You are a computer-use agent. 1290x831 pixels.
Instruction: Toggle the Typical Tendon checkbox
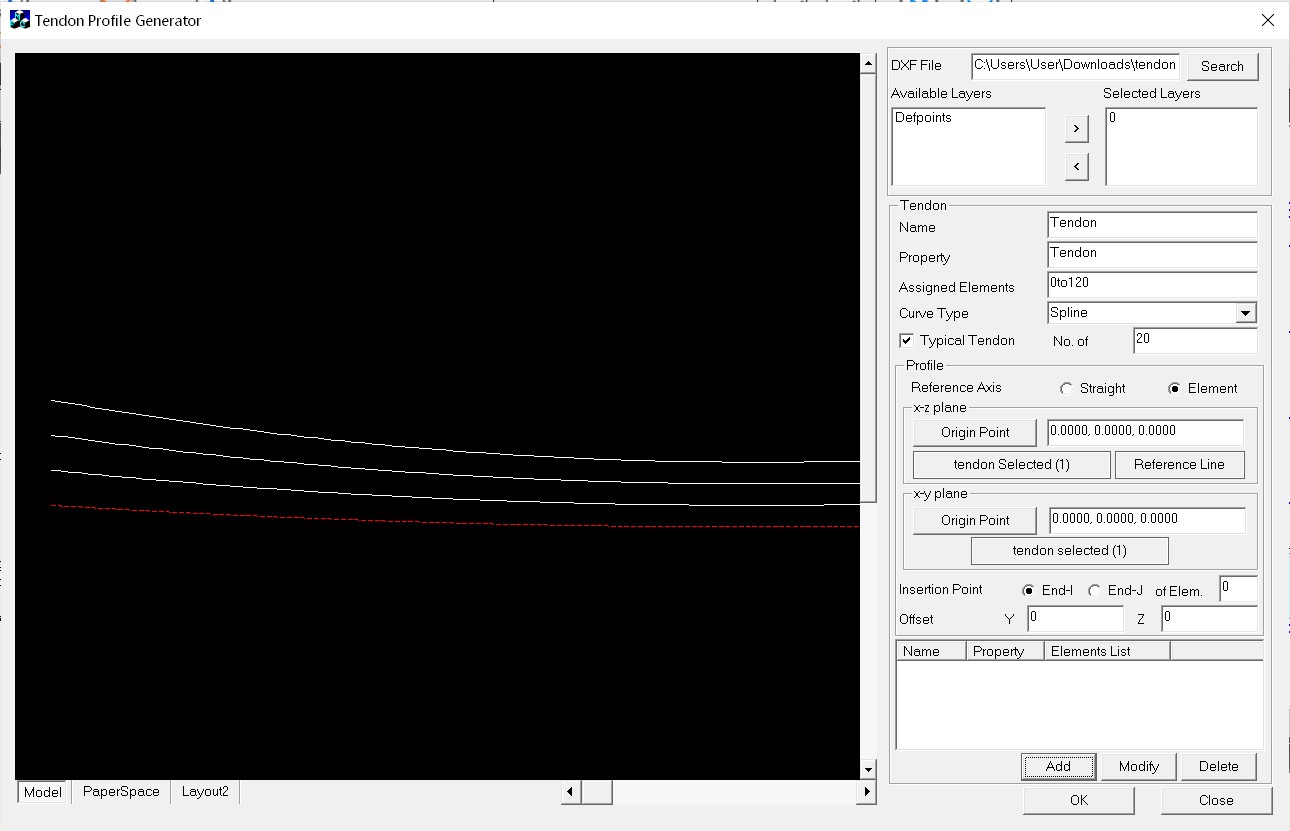pos(906,340)
